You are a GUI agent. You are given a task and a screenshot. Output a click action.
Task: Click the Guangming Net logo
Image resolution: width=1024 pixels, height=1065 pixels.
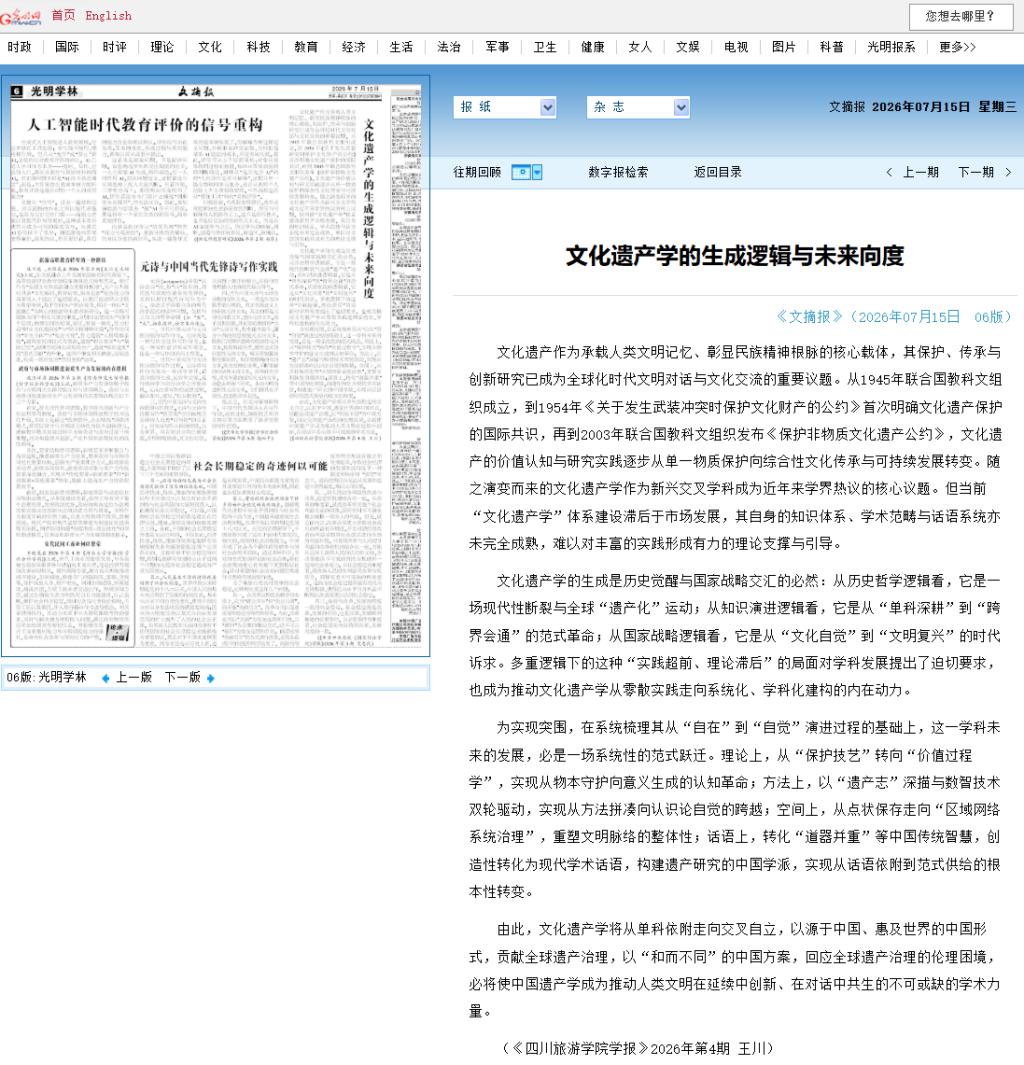(20, 16)
